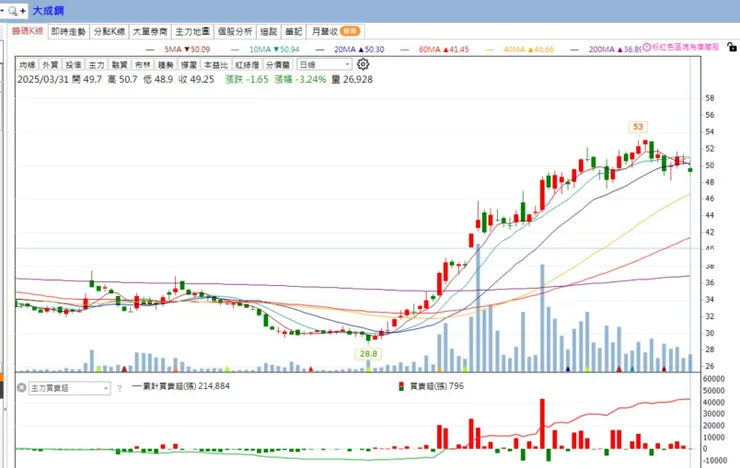Toggle the 本益比 overlay button
The height and width of the screenshot is (468, 740).
216,65
